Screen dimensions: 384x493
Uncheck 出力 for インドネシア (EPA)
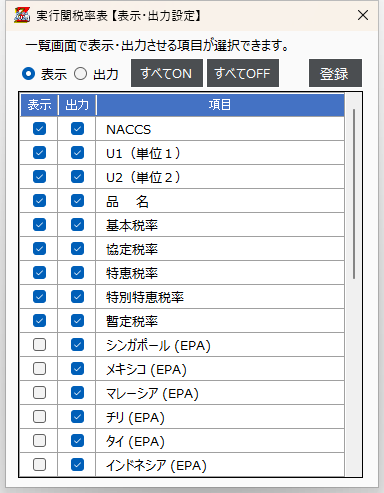(77, 465)
